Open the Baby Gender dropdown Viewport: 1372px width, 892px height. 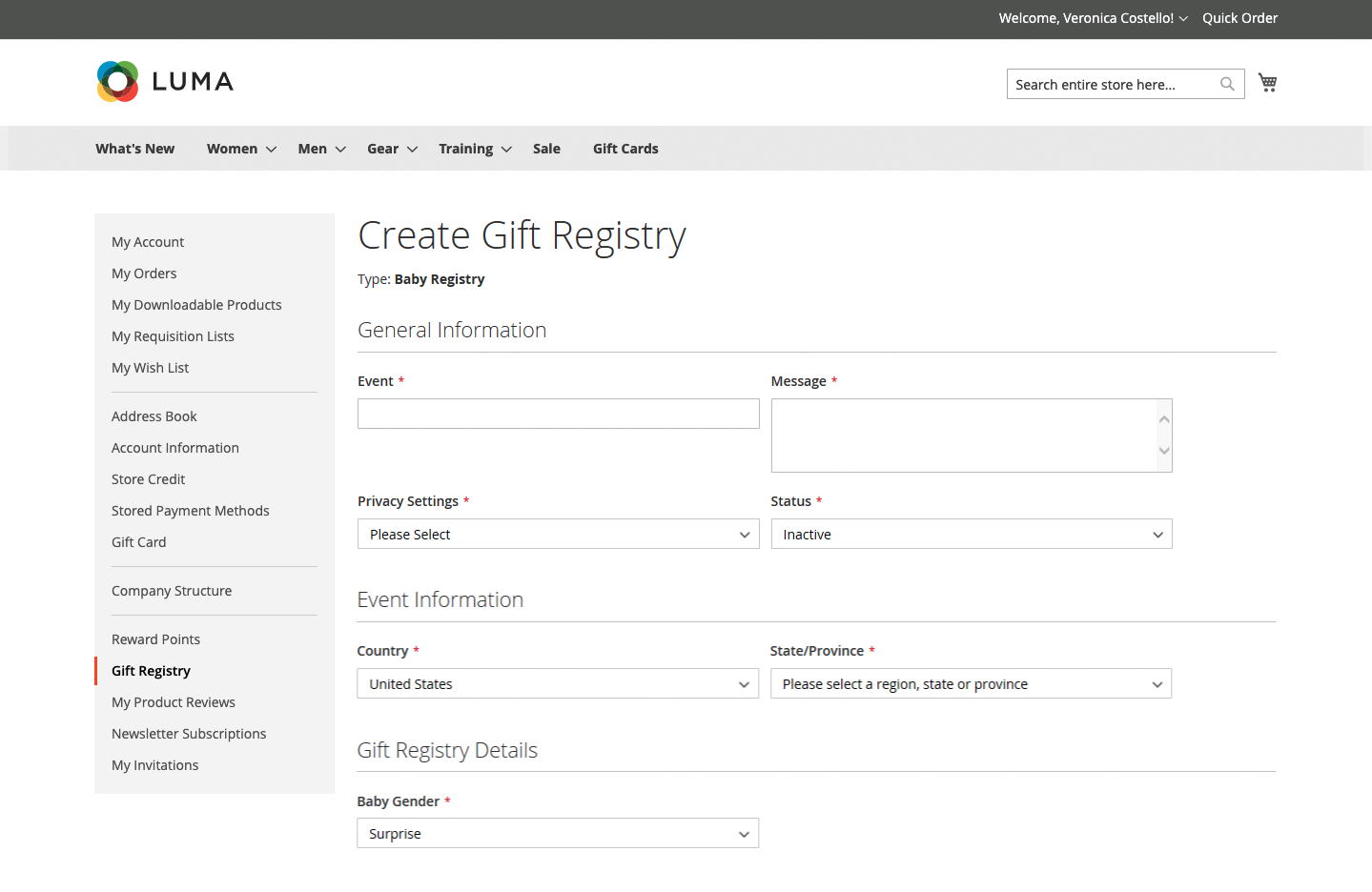coord(558,833)
